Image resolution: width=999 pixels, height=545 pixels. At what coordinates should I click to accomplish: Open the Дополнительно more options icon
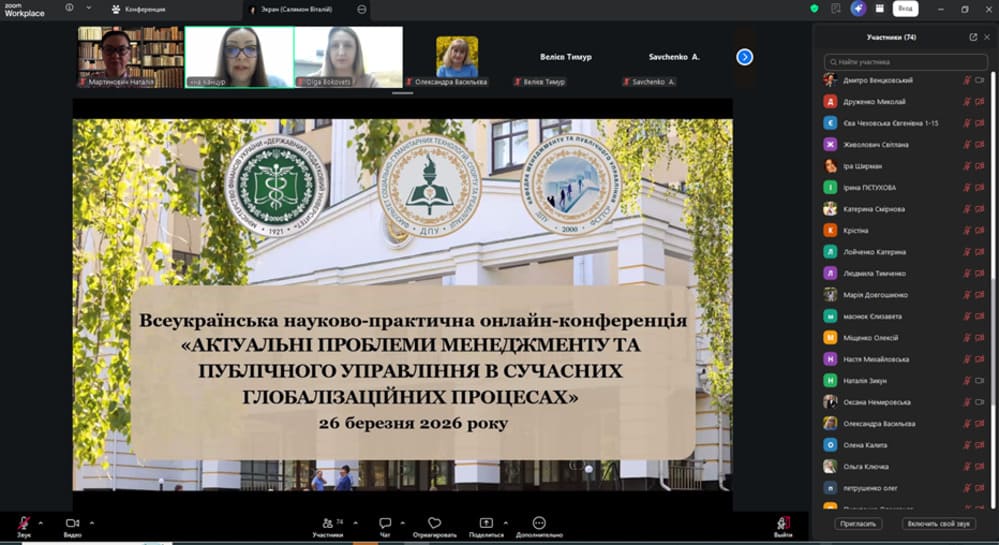coord(539,523)
